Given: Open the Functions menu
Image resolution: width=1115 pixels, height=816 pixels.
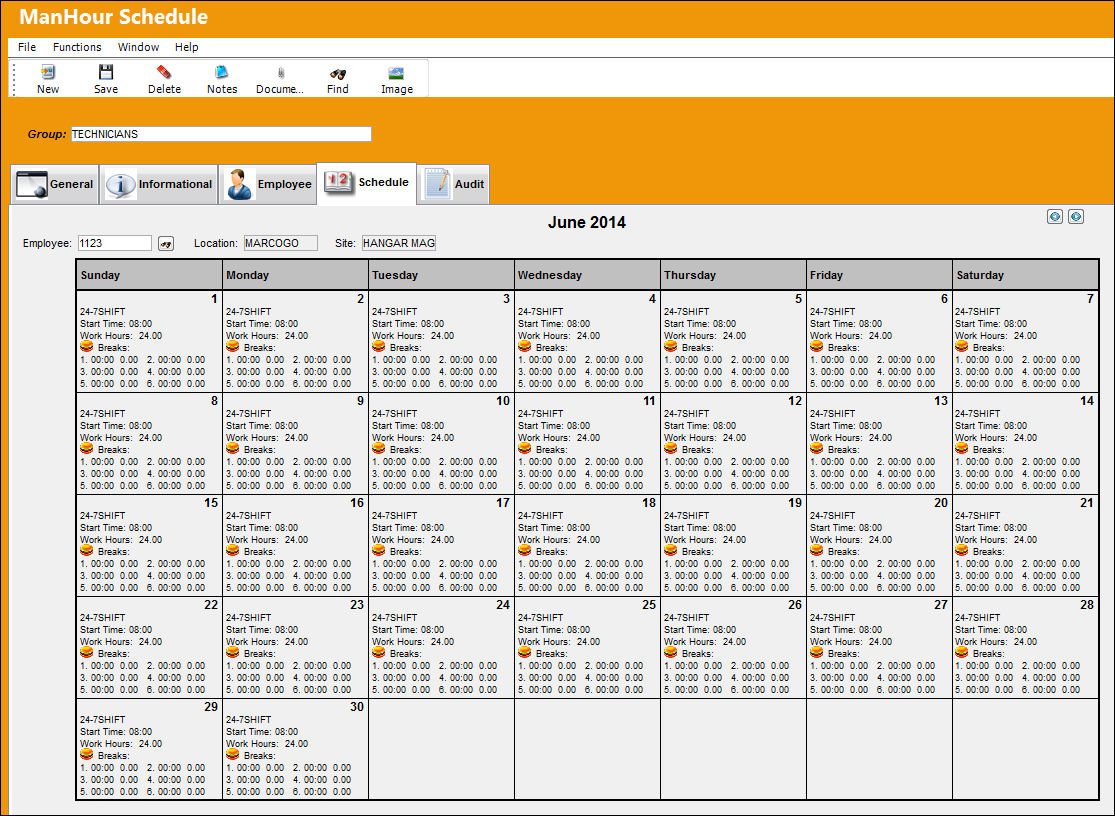Looking at the screenshot, I should pos(77,47).
